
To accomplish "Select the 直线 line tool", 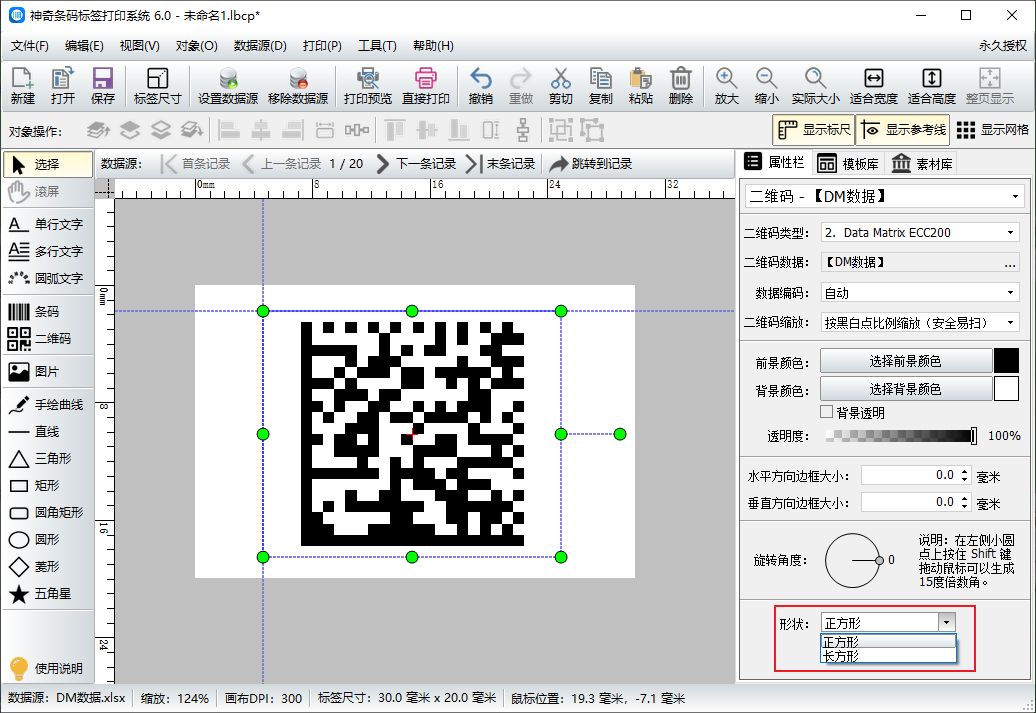I will click(46, 432).
